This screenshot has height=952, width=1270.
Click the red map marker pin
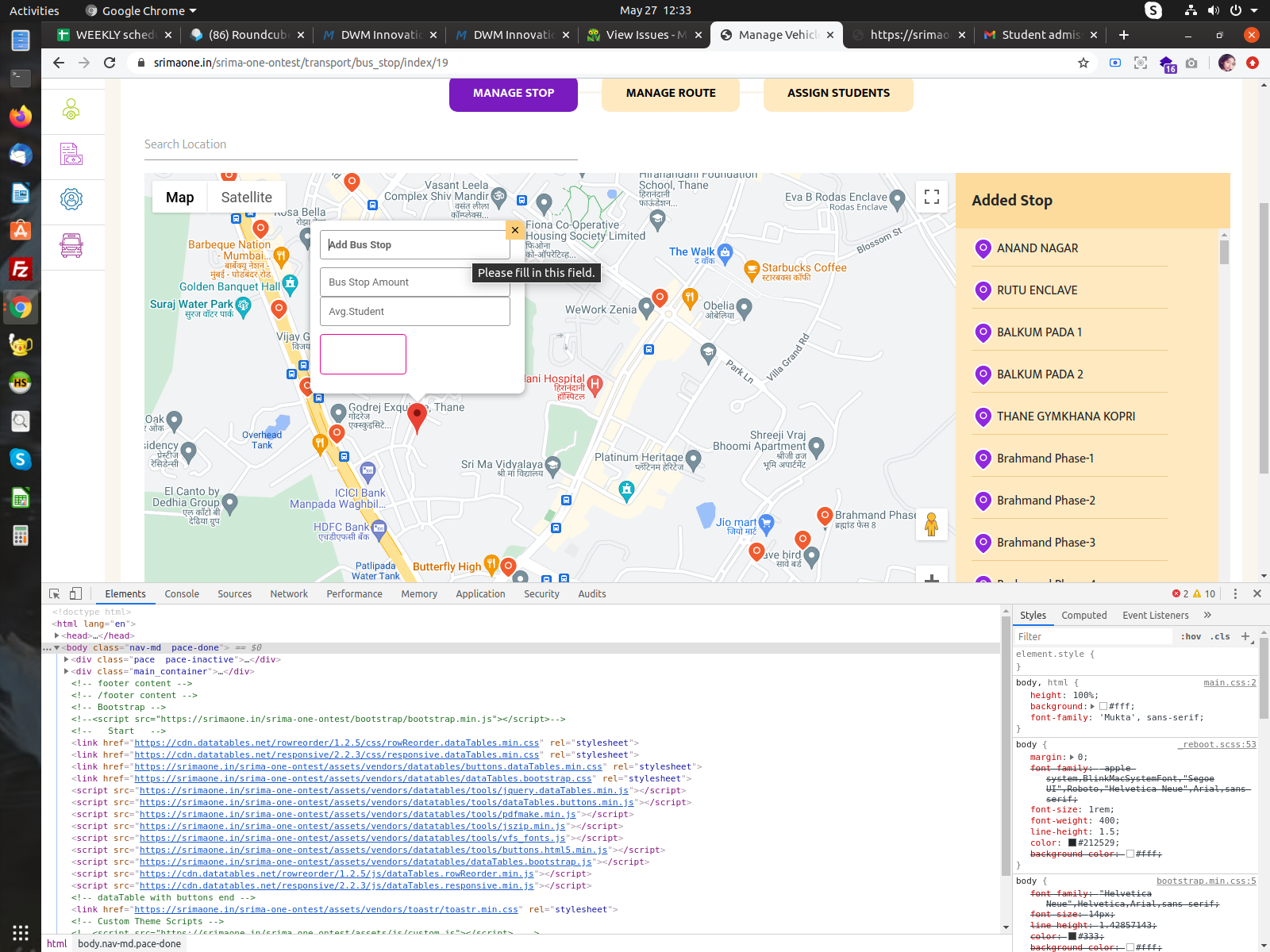pyautogui.click(x=417, y=418)
